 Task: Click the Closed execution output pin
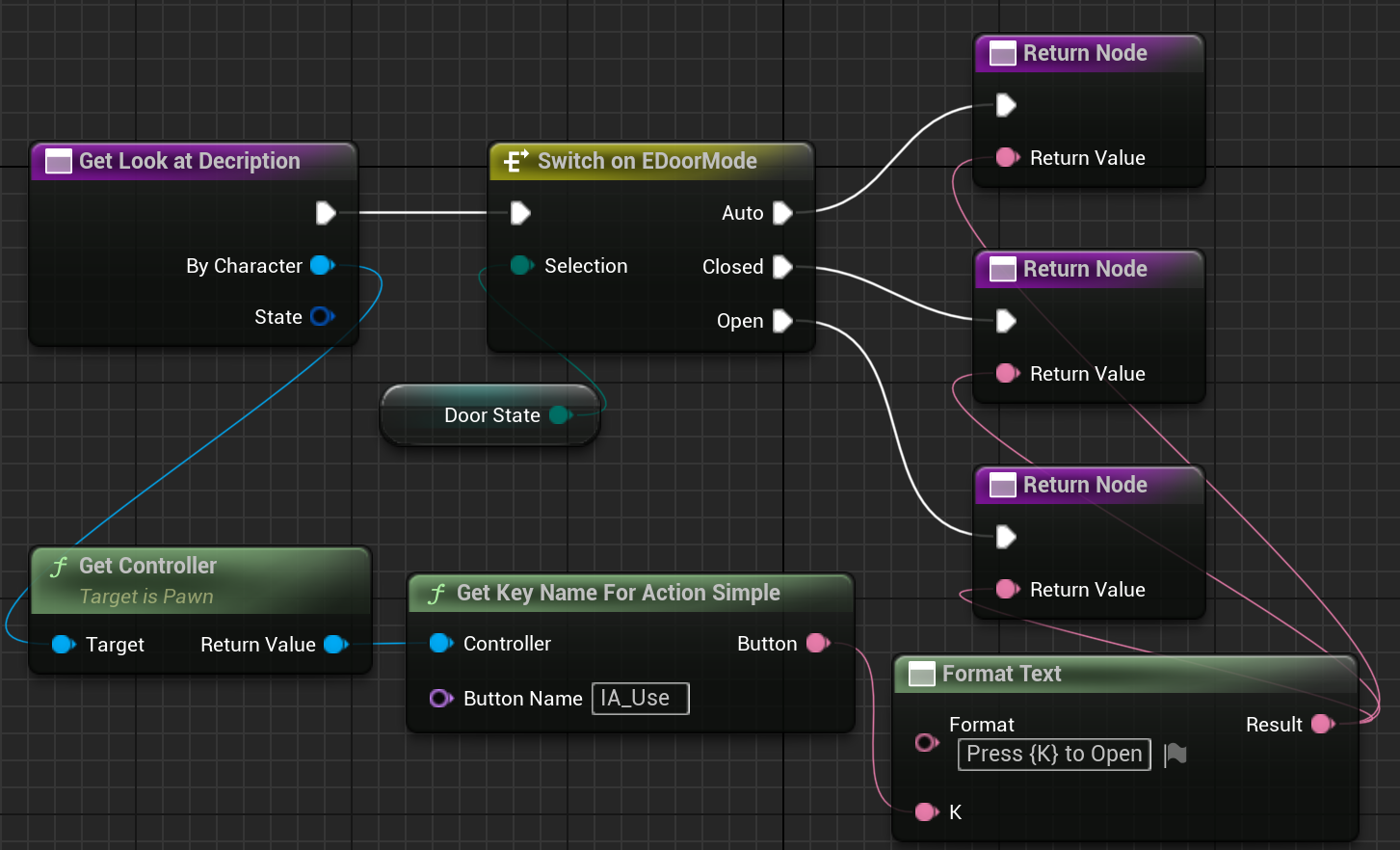783,267
